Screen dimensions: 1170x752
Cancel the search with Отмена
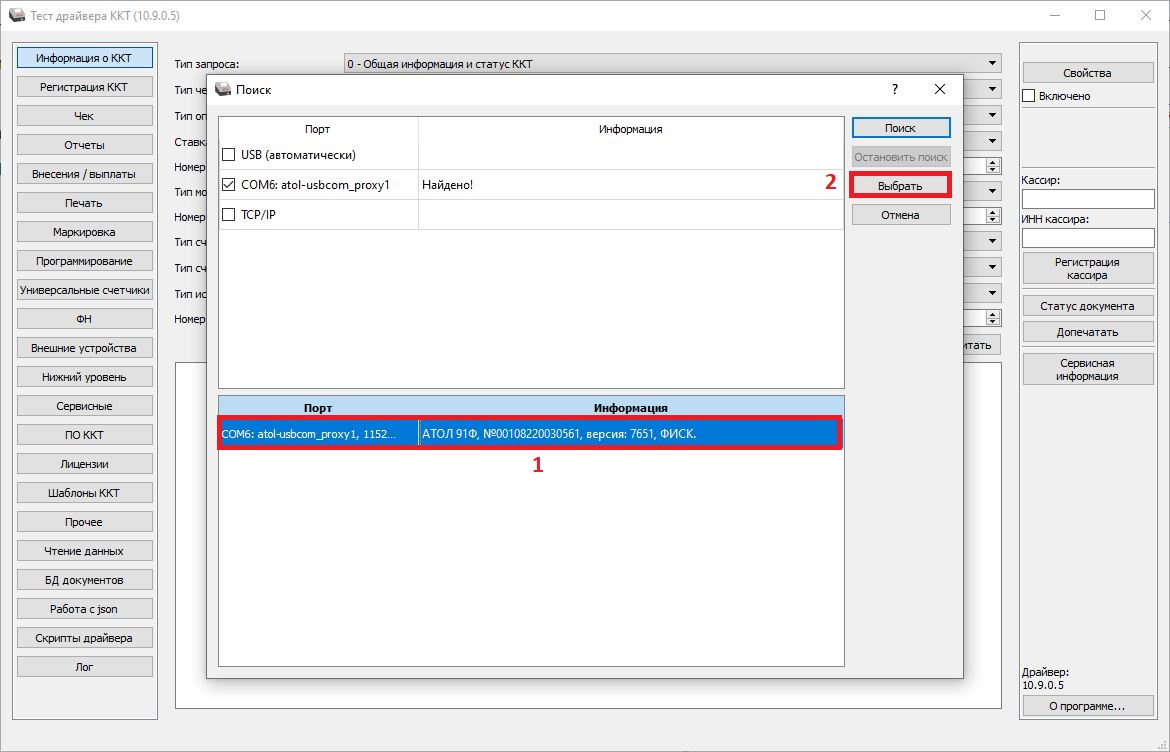tap(900, 215)
